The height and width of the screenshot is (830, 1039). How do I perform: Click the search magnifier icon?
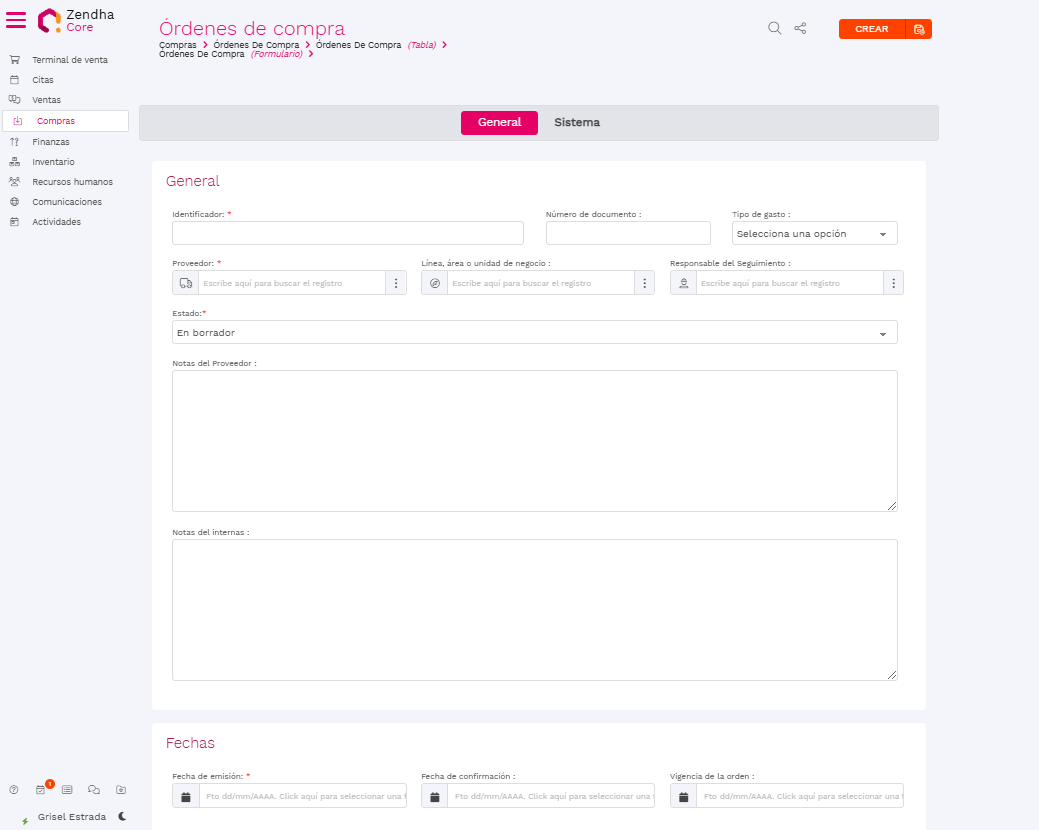[774, 28]
